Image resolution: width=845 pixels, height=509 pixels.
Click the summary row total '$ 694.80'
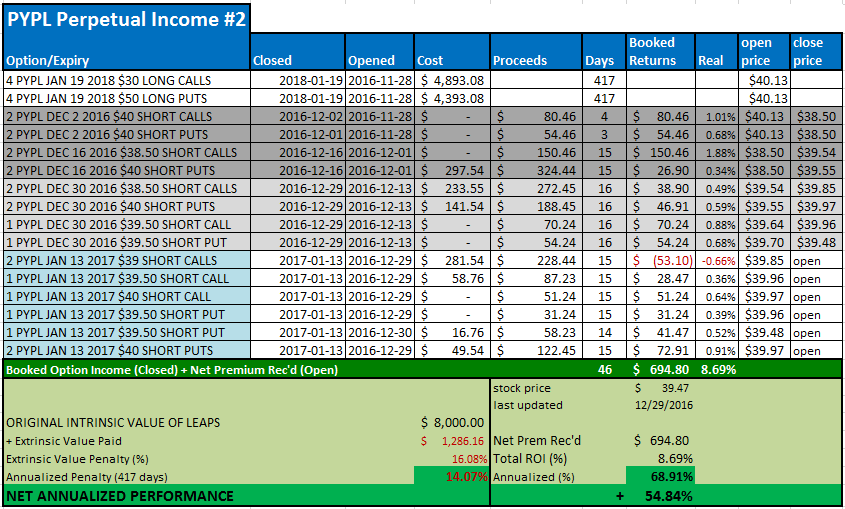click(661, 370)
